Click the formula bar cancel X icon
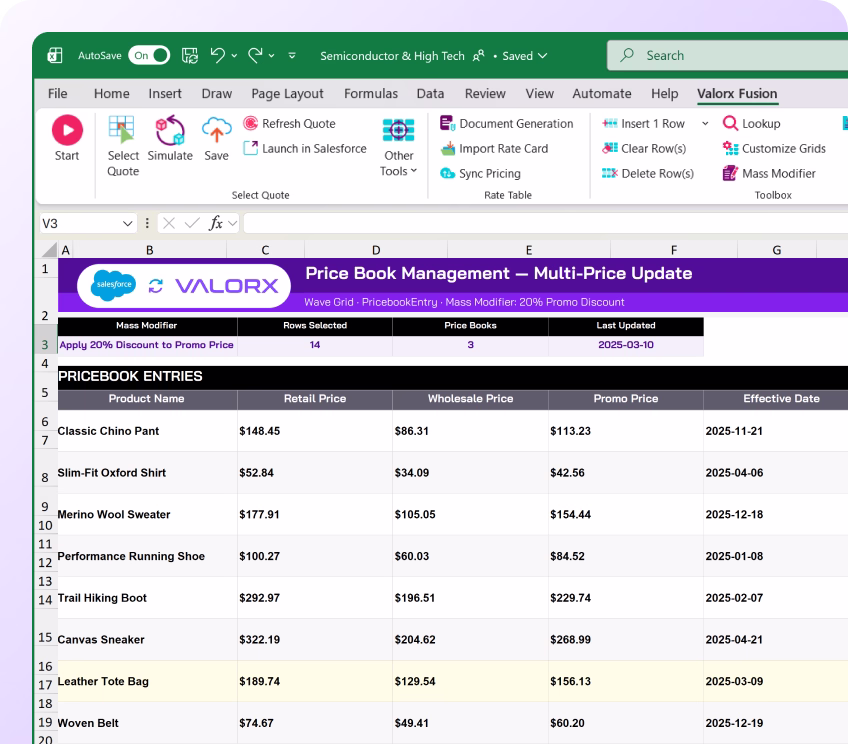The height and width of the screenshot is (744, 848). [169, 223]
